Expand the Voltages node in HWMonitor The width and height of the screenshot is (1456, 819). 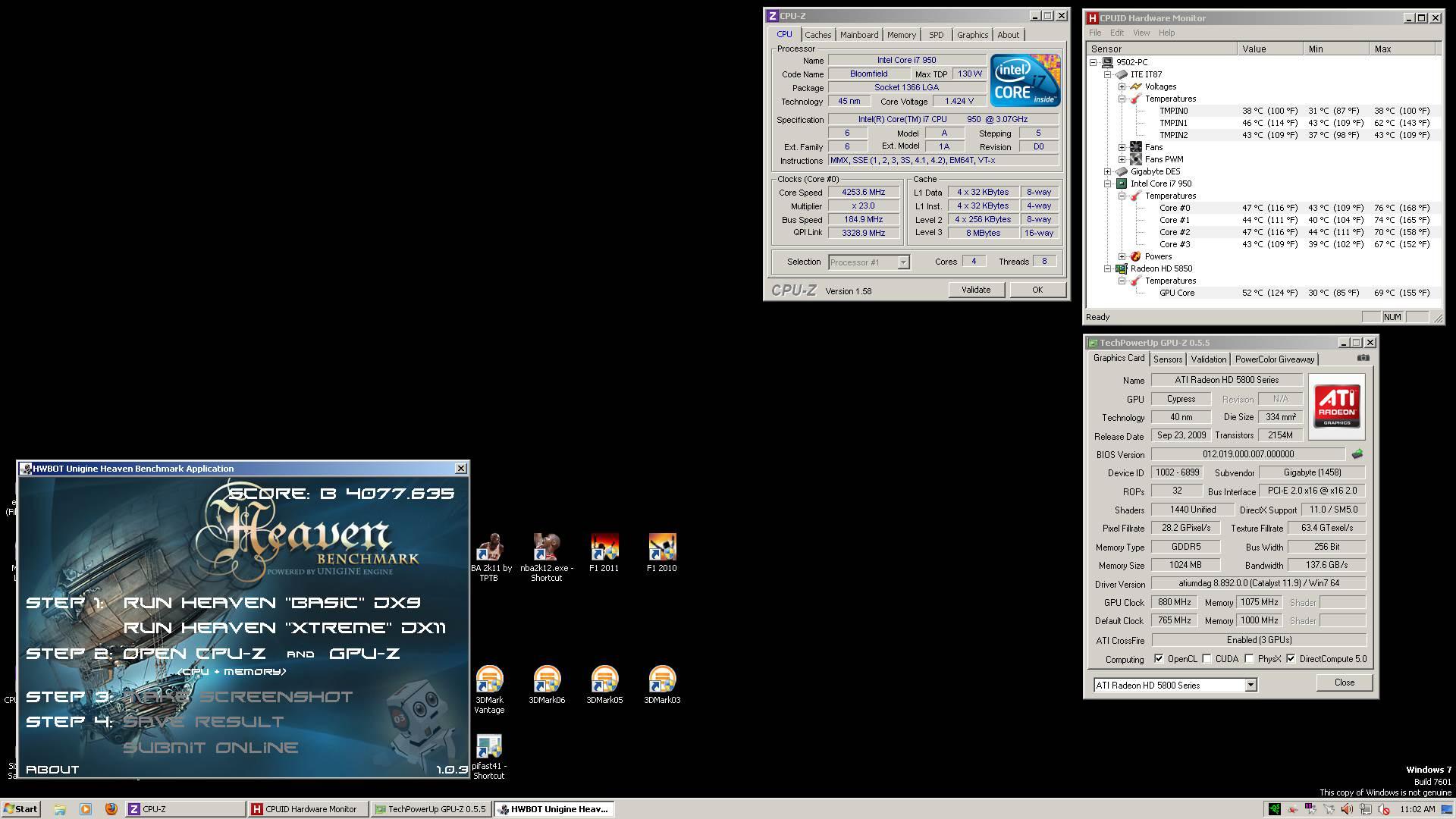click(x=1122, y=86)
